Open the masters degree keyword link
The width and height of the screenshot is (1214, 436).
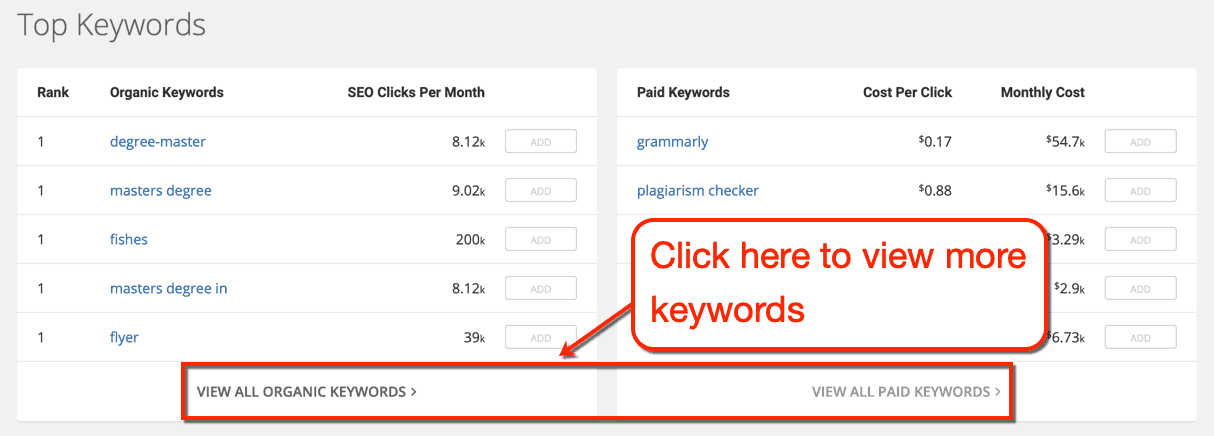161,191
